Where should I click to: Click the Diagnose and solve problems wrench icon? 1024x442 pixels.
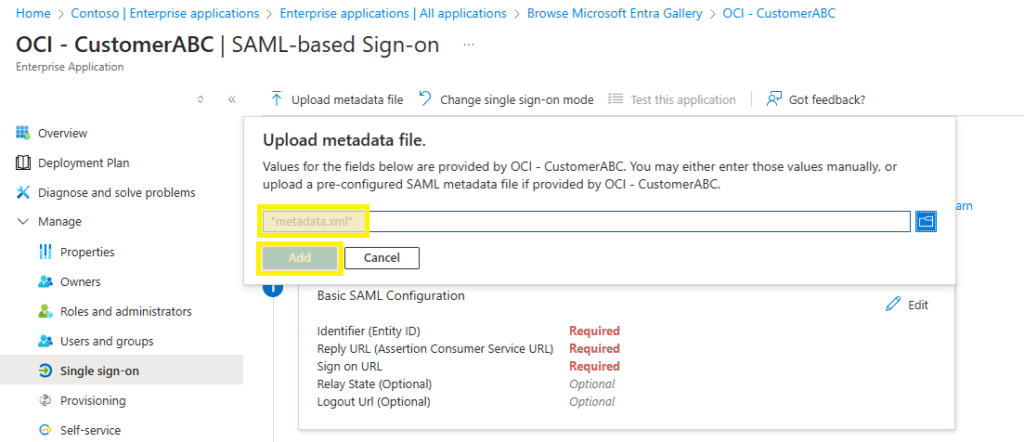(23, 193)
